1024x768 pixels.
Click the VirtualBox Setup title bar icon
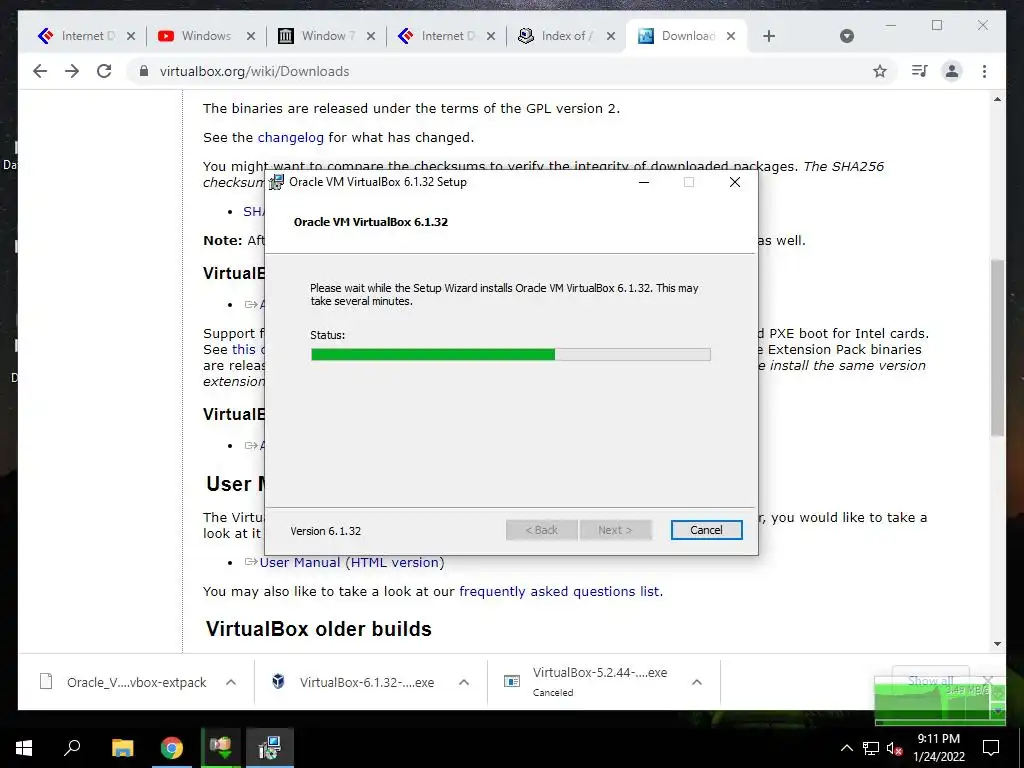[276, 182]
